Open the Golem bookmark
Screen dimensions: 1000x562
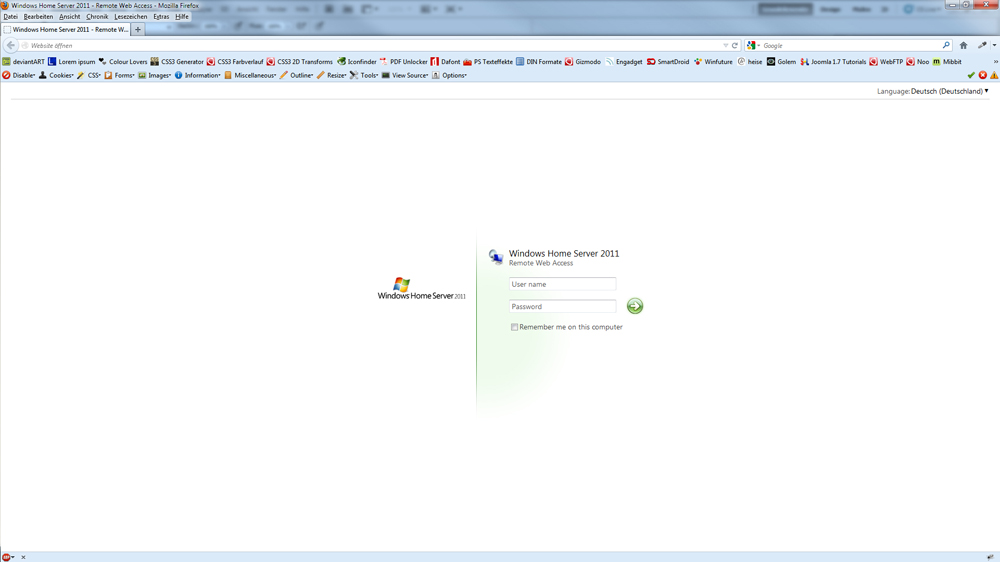(x=781, y=62)
